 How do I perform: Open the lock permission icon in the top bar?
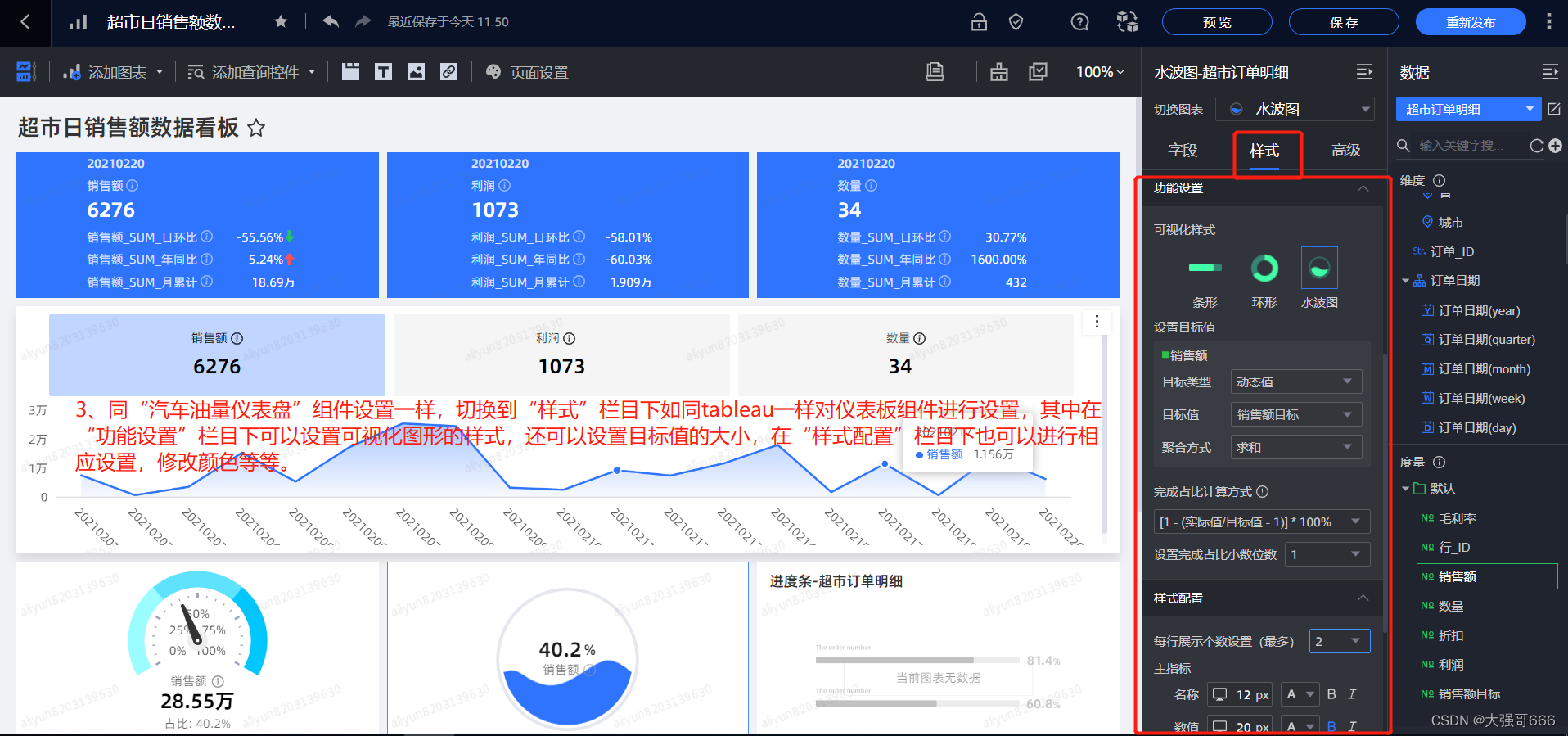979,22
